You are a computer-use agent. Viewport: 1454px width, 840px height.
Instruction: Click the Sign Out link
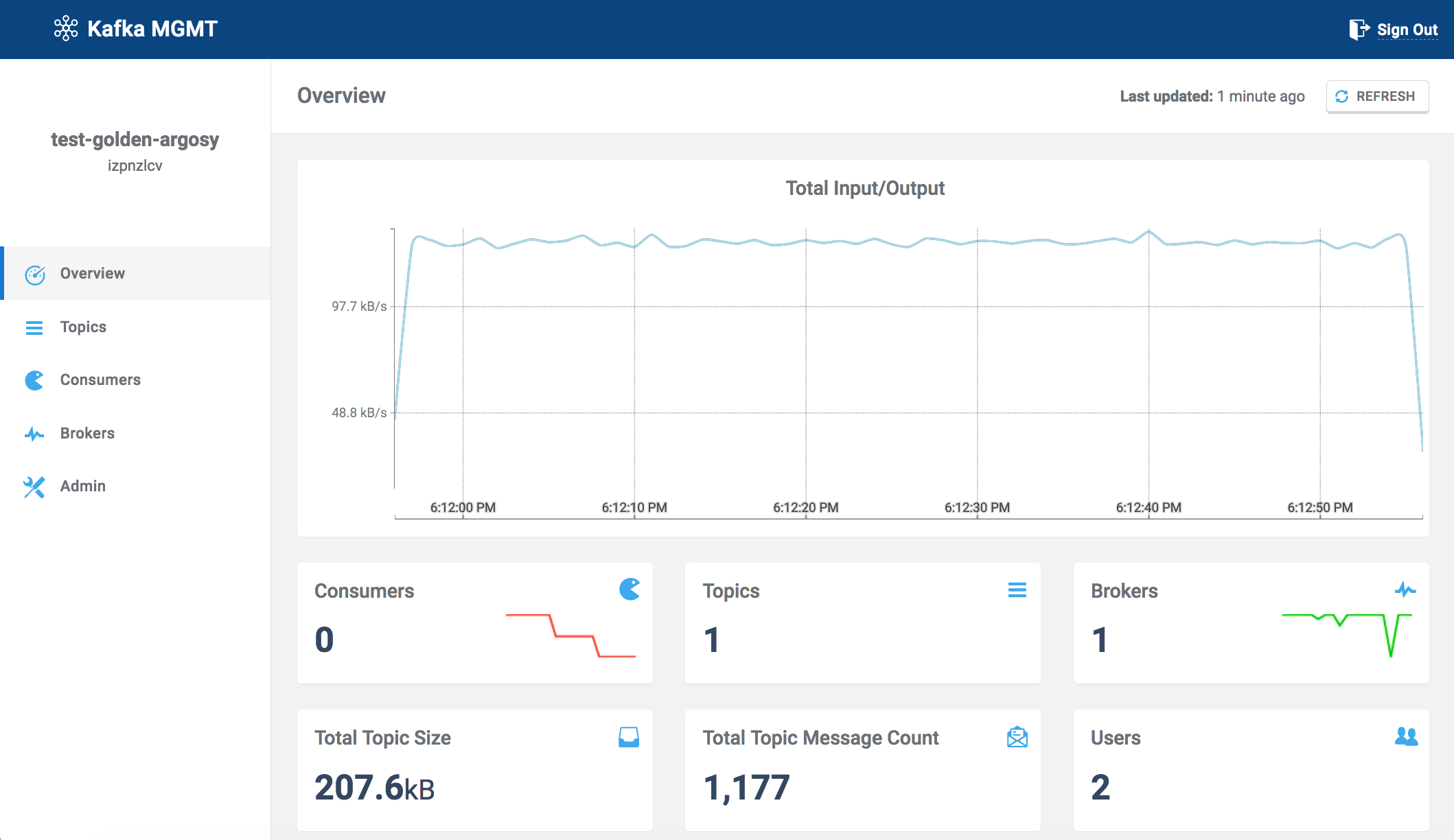(1407, 30)
